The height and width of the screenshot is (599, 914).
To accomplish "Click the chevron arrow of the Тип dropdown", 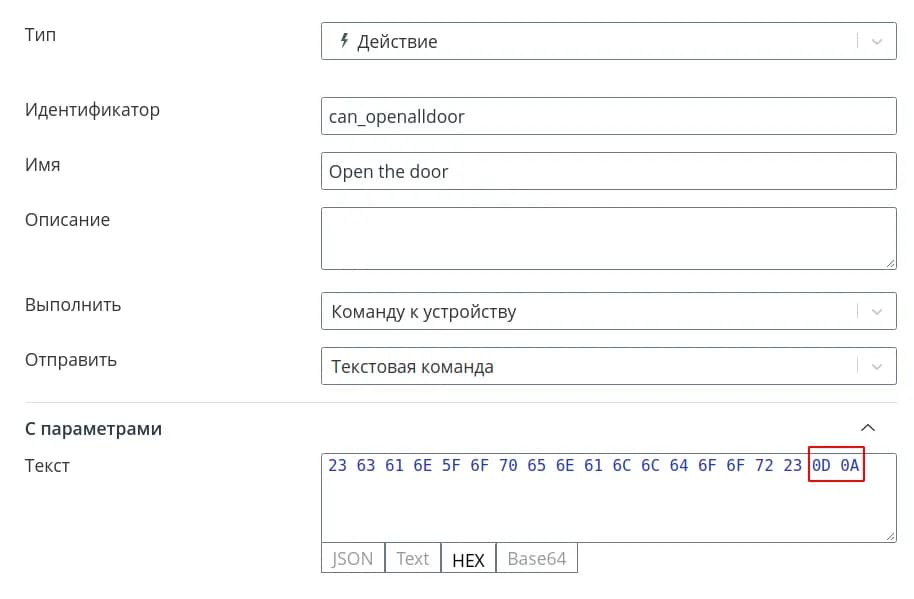I will (877, 42).
